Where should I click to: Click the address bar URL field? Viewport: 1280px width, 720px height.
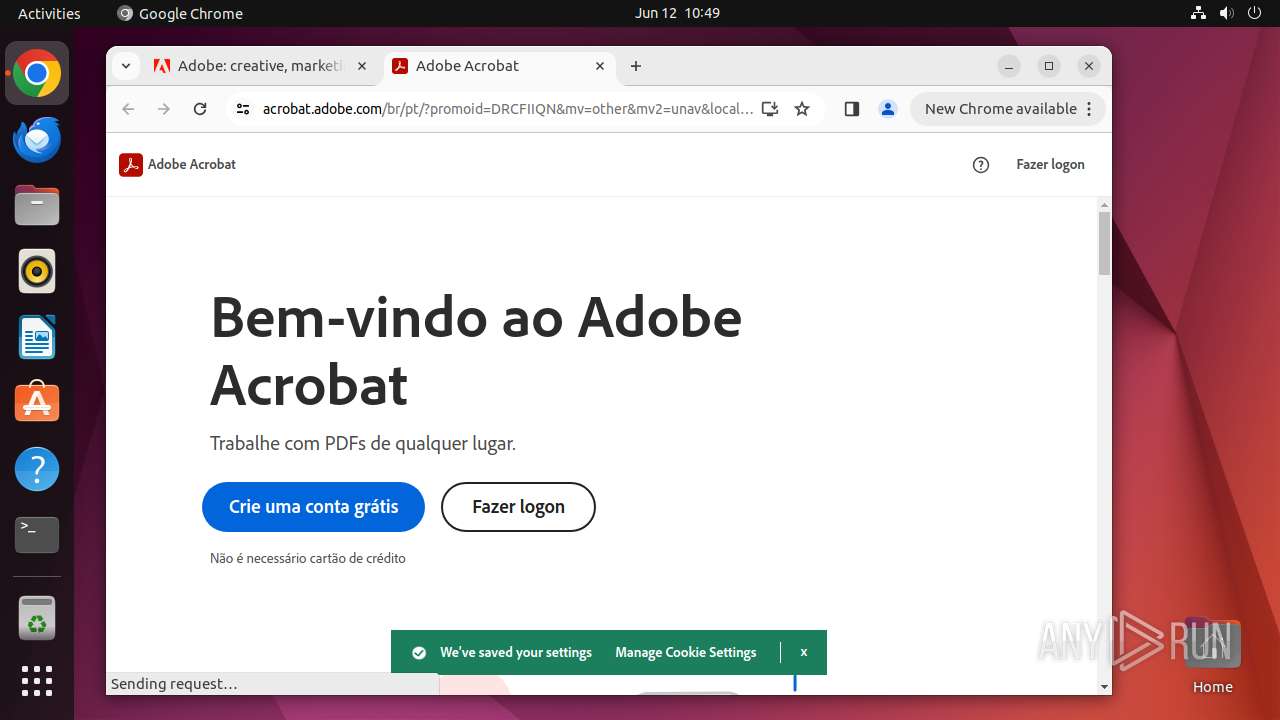508,109
